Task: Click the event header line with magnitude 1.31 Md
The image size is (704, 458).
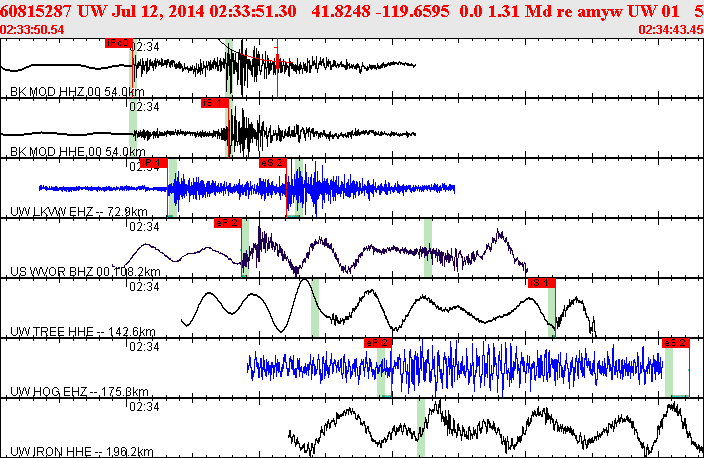Action: click(x=352, y=11)
